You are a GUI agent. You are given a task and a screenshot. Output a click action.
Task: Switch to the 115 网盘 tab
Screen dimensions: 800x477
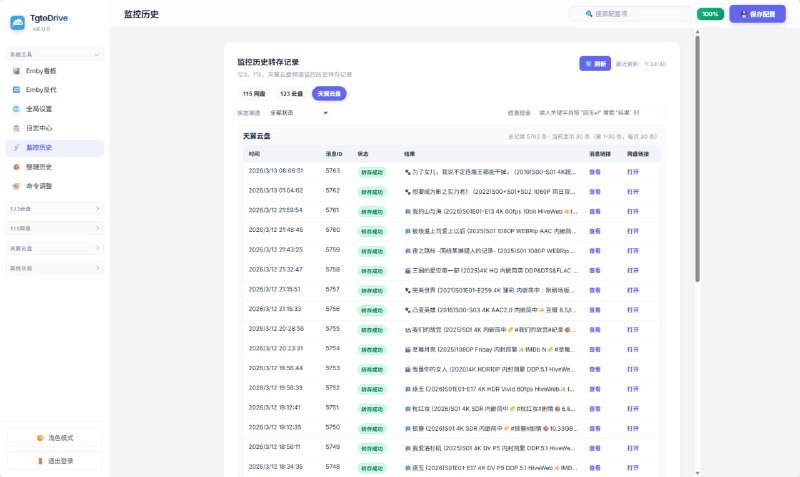(x=254, y=94)
